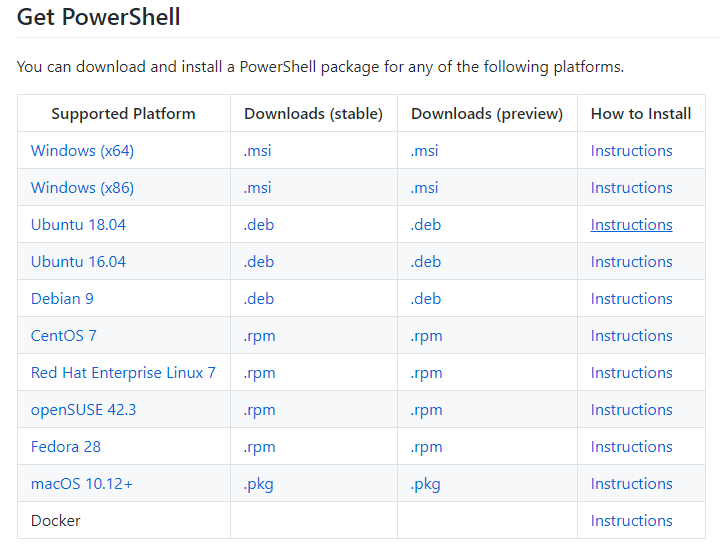Open the openSUSE 42.3 platform link
Viewport: 720px width, 553px height.
point(83,410)
